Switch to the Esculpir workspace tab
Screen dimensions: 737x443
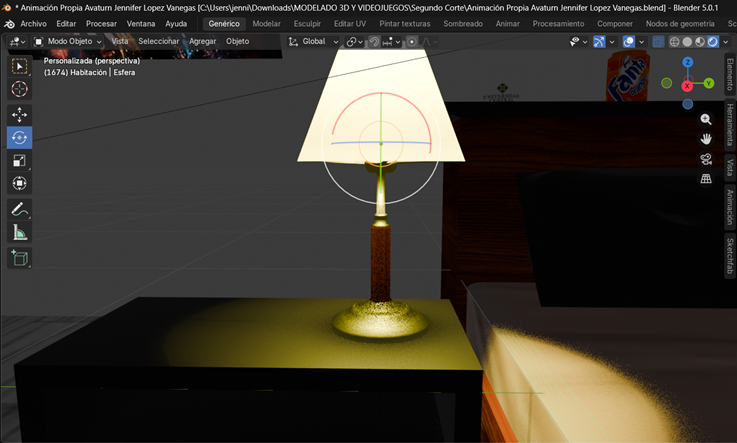[307, 23]
